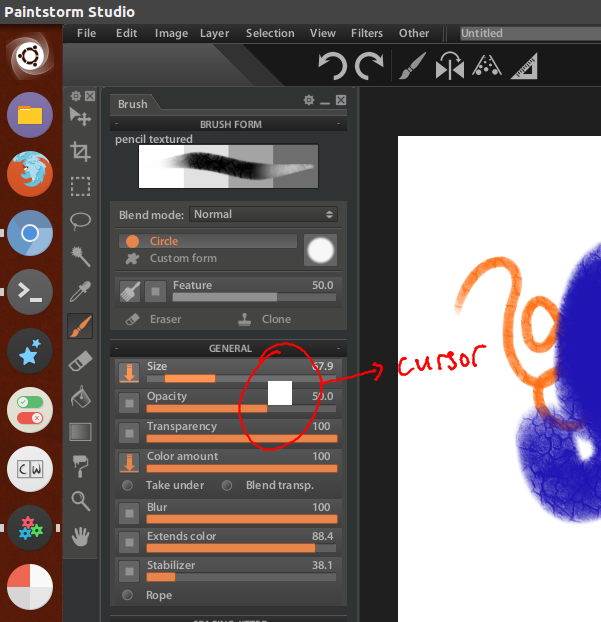Open the Image menu
Screen dimensions: 601x622
(x=171, y=33)
